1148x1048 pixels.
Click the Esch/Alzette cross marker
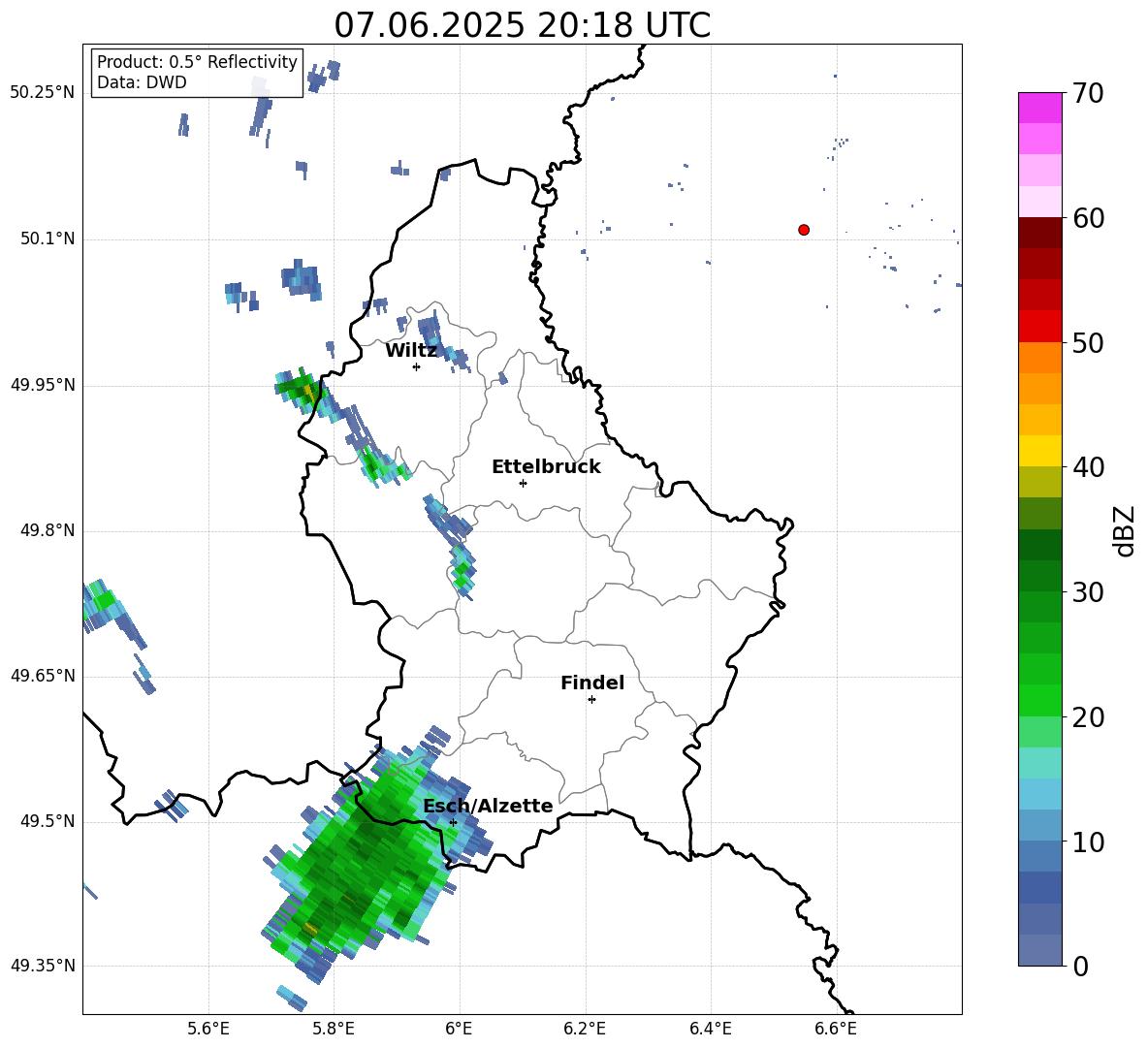pyautogui.click(x=453, y=822)
